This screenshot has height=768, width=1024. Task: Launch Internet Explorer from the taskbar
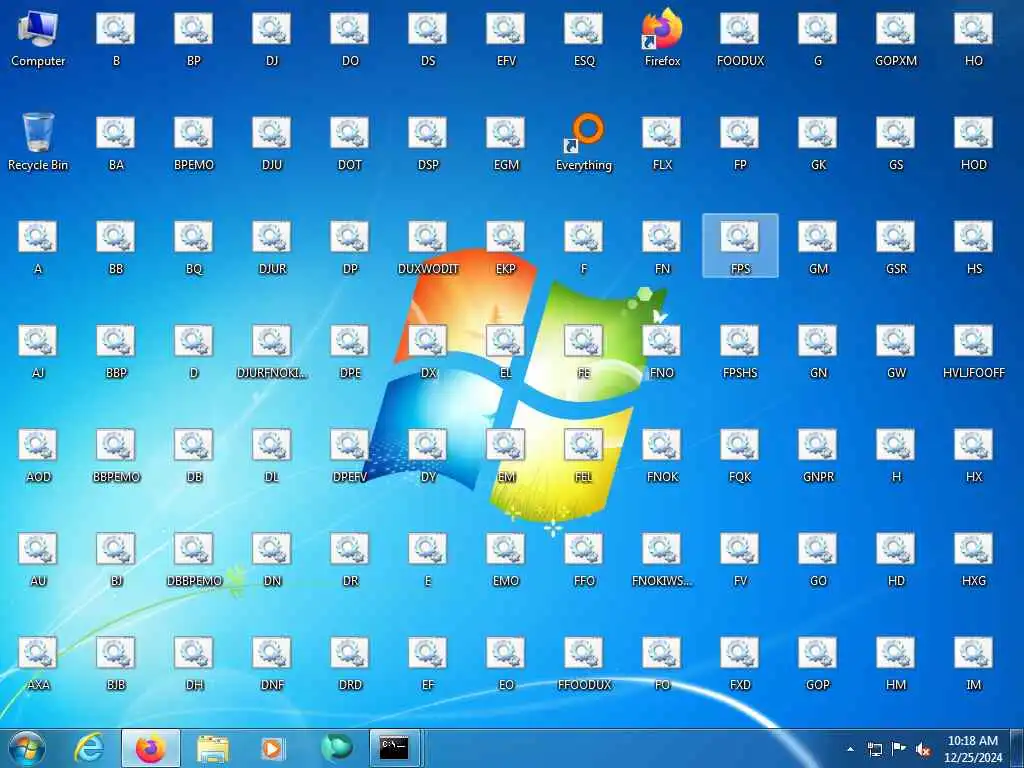(x=89, y=748)
